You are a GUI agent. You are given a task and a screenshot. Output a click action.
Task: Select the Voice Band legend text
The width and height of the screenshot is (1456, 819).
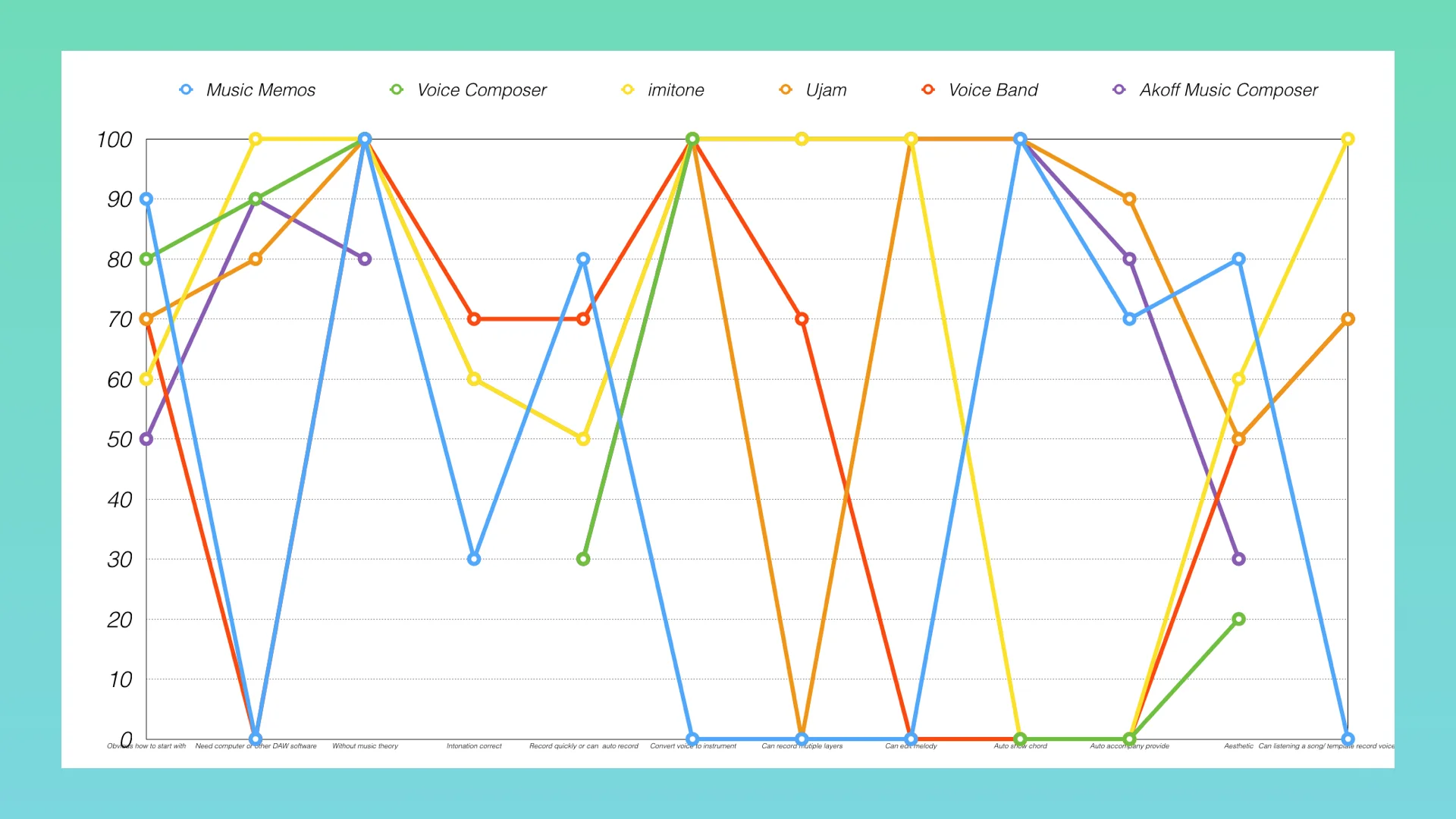(993, 90)
